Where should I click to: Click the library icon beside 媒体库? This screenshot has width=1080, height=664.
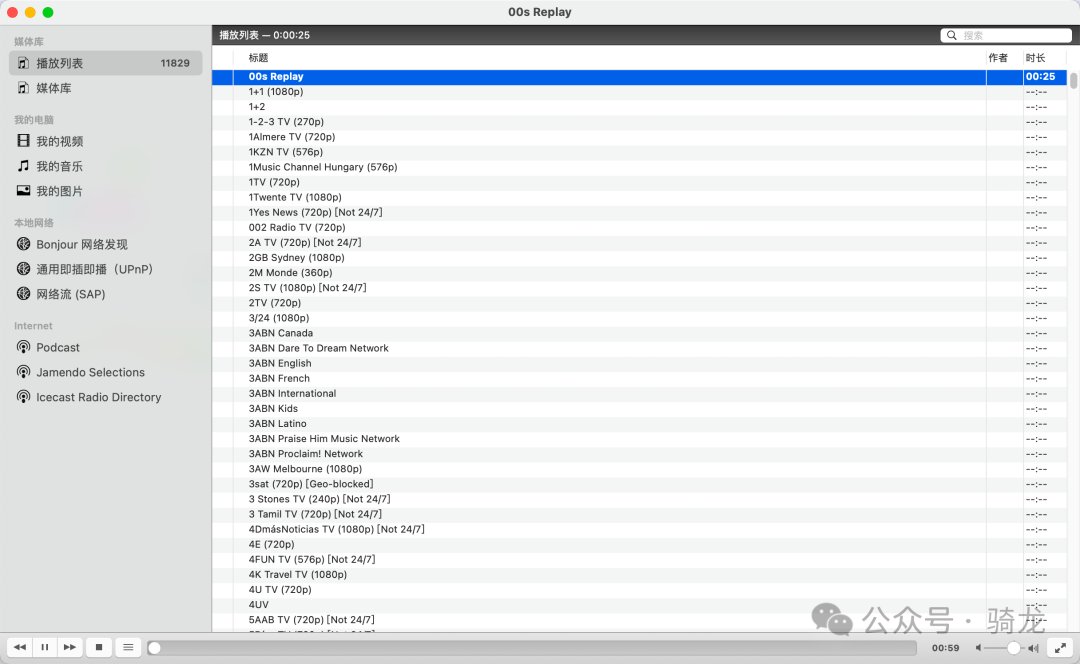point(23,87)
